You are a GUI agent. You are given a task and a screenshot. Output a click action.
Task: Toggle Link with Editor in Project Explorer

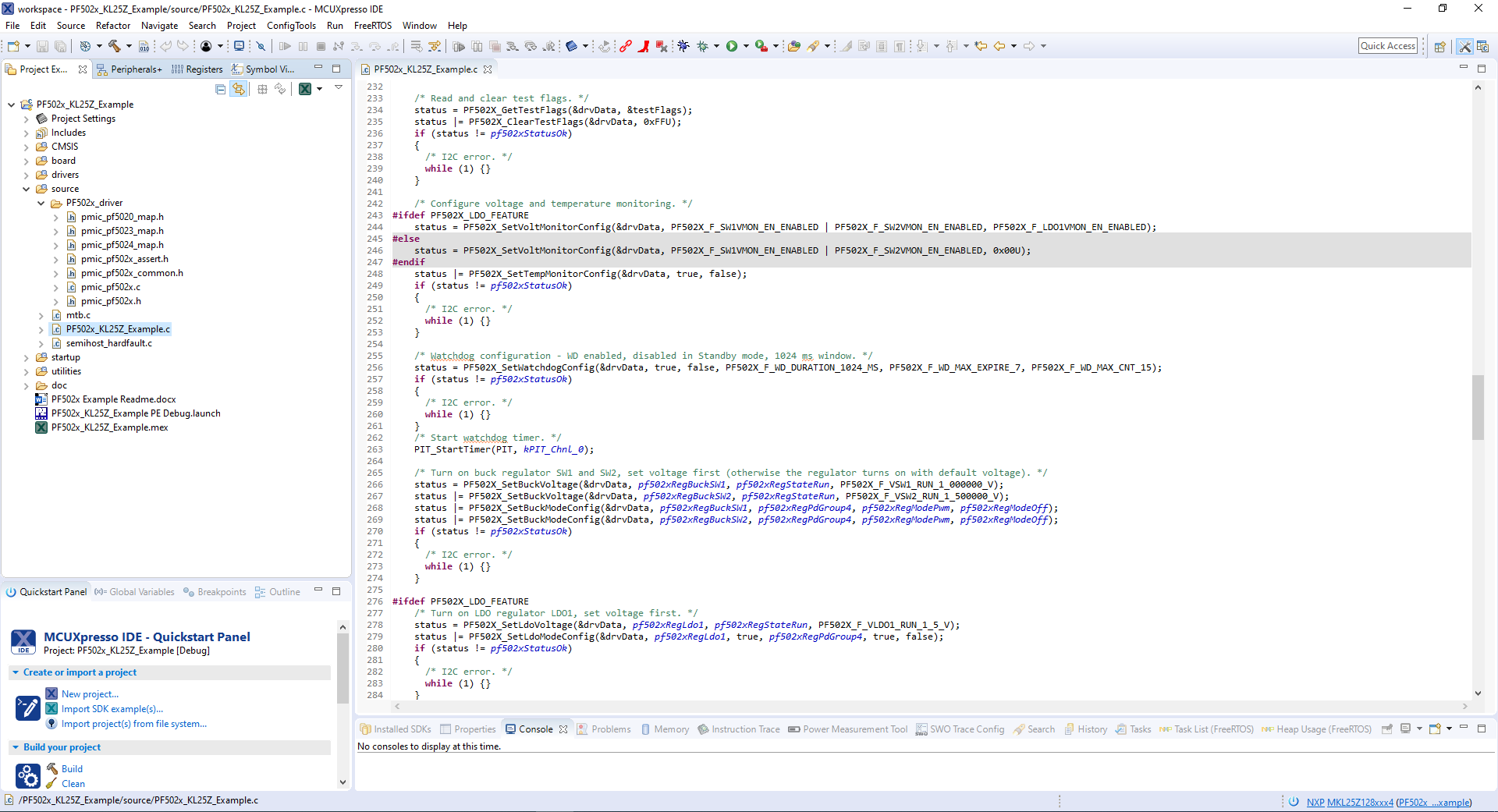point(239,89)
